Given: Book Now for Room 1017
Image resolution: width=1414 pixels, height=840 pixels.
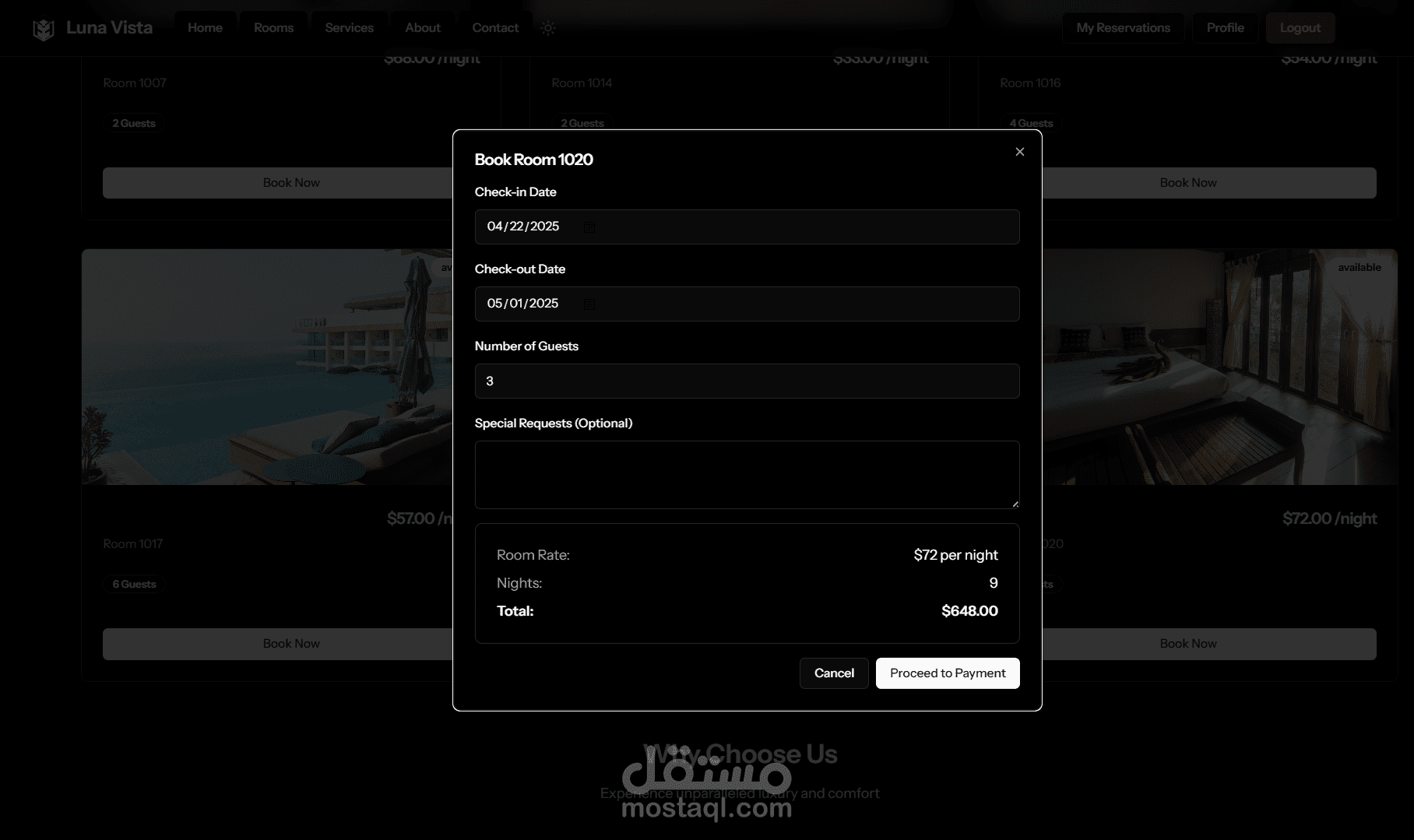Looking at the screenshot, I should 278,643.
